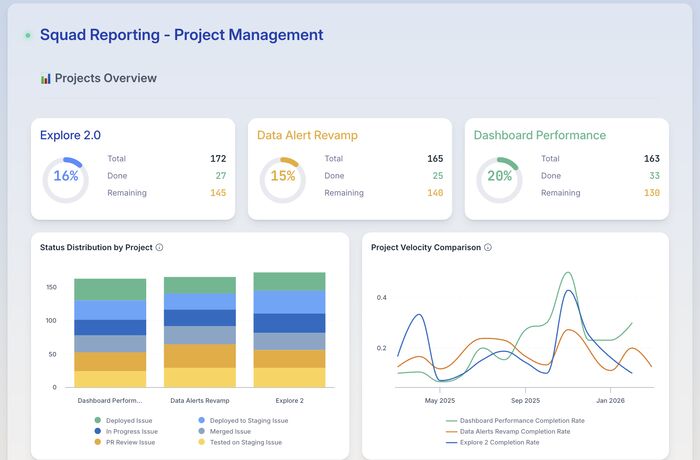
Task: Toggle Deployed Issue legend entry
Action: pyautogui.click(x=124, y=420)
